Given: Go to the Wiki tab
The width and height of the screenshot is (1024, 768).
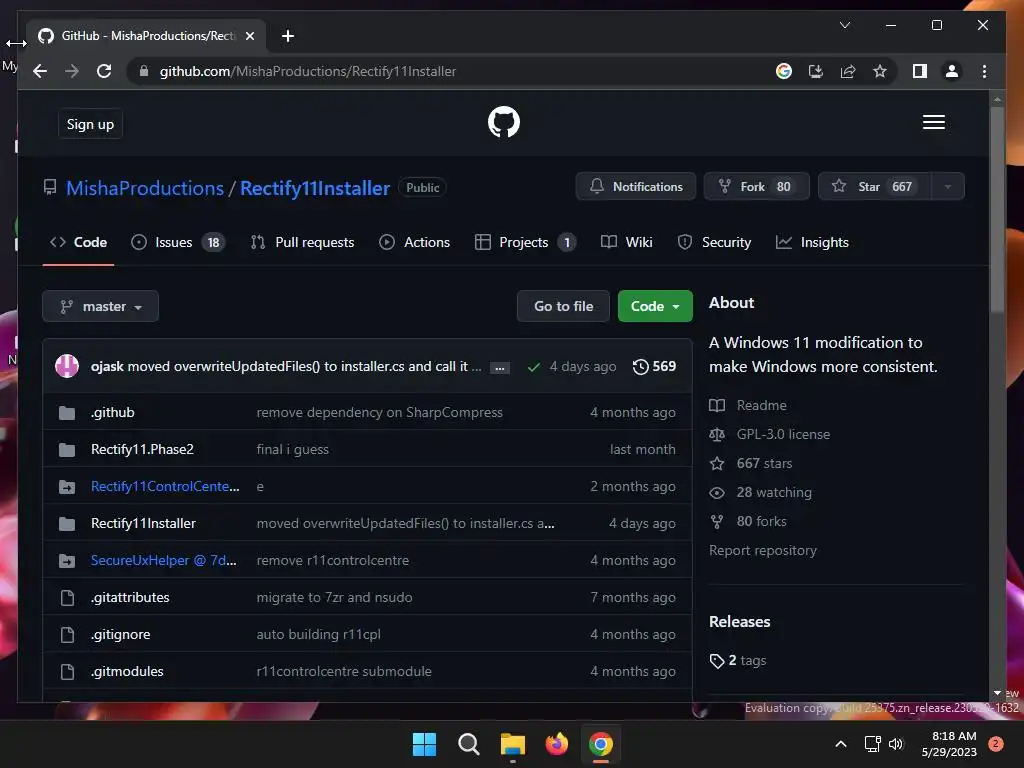Looking at the screenshot, I should tap(626, 242).
